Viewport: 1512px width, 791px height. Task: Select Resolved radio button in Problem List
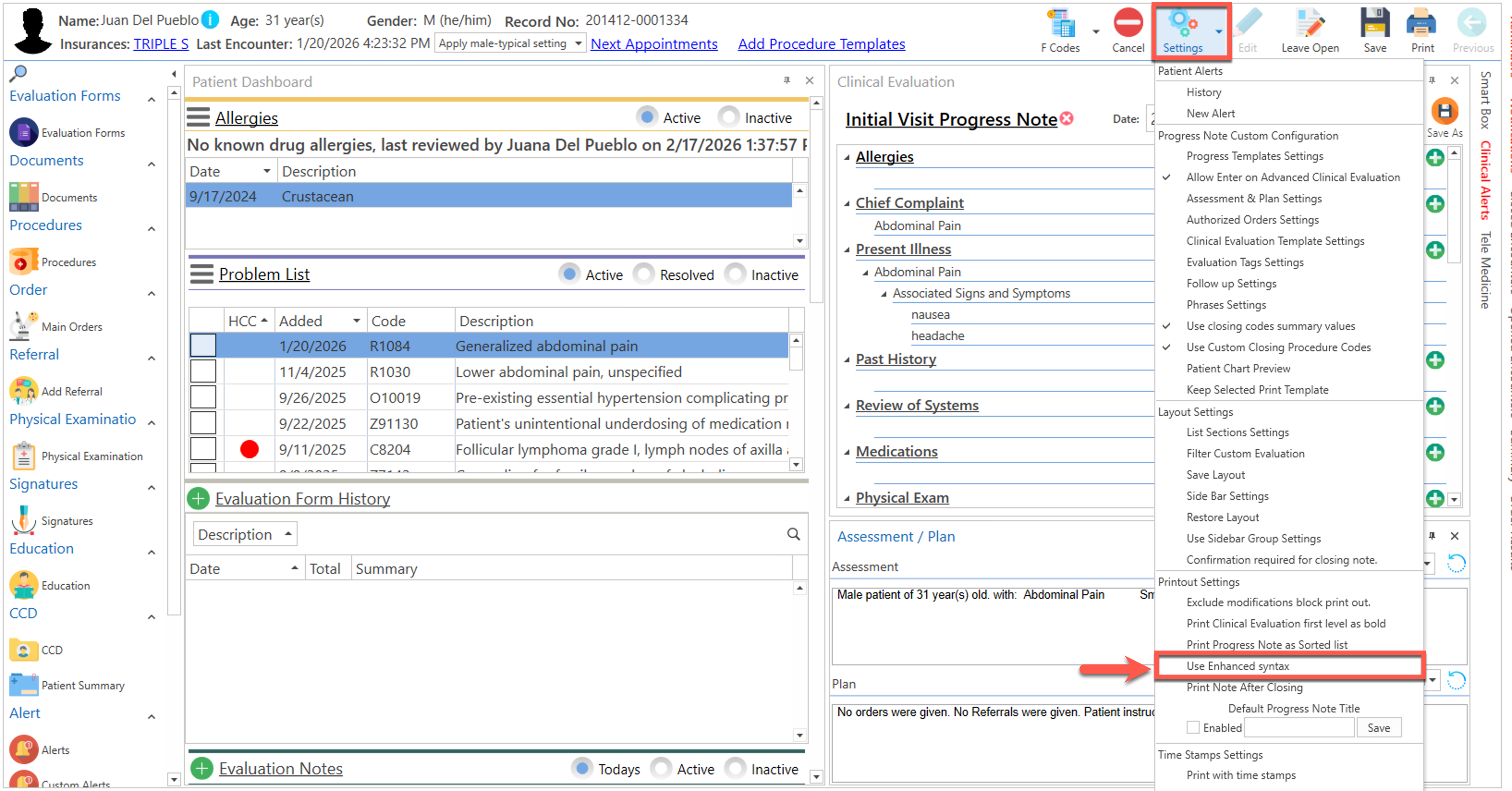pos(644,274)
